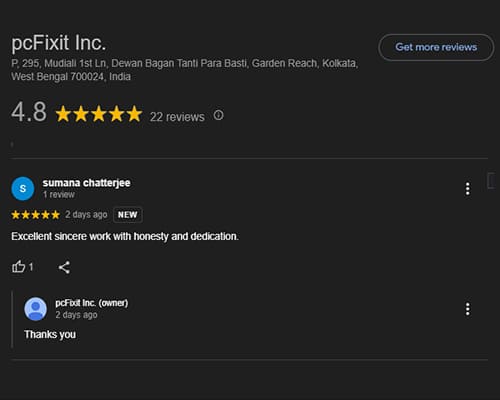
Task: Click the Garden Reach, Kolkata address text
Action: point(305,63)
